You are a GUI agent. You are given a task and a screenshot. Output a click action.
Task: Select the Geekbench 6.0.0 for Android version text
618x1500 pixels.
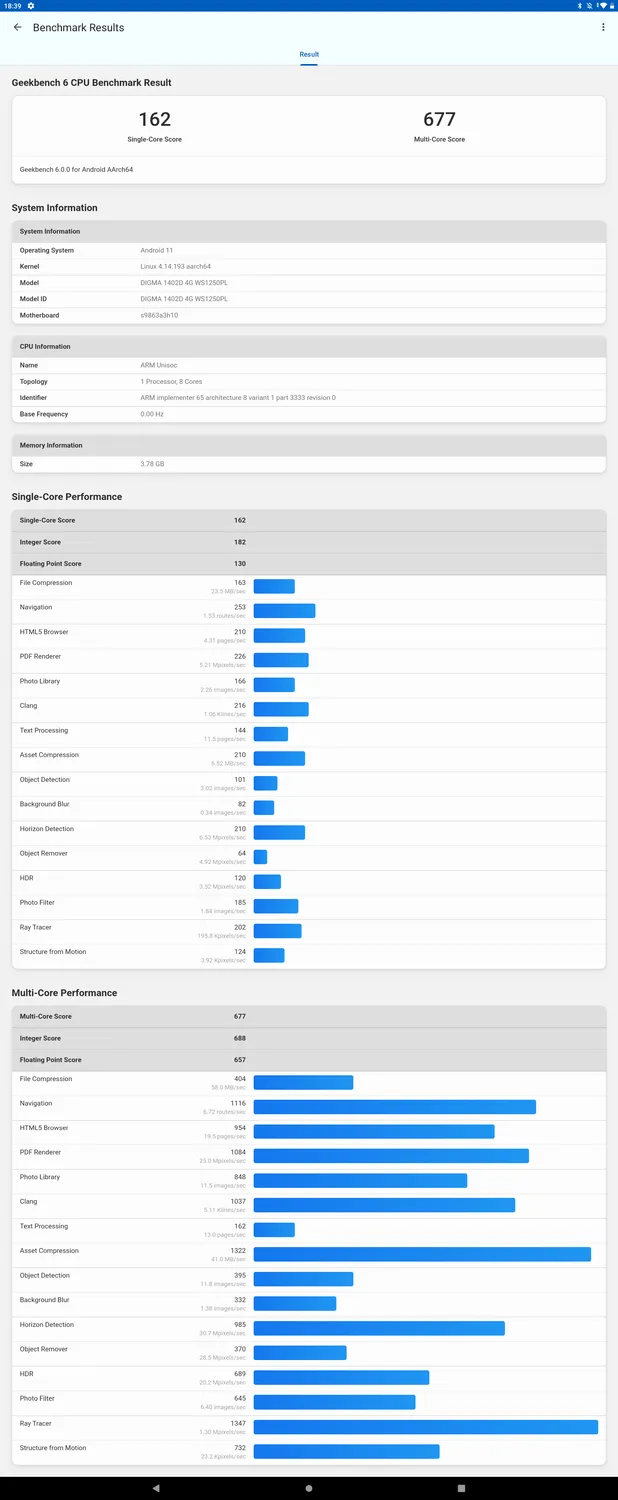coord(76,170)
